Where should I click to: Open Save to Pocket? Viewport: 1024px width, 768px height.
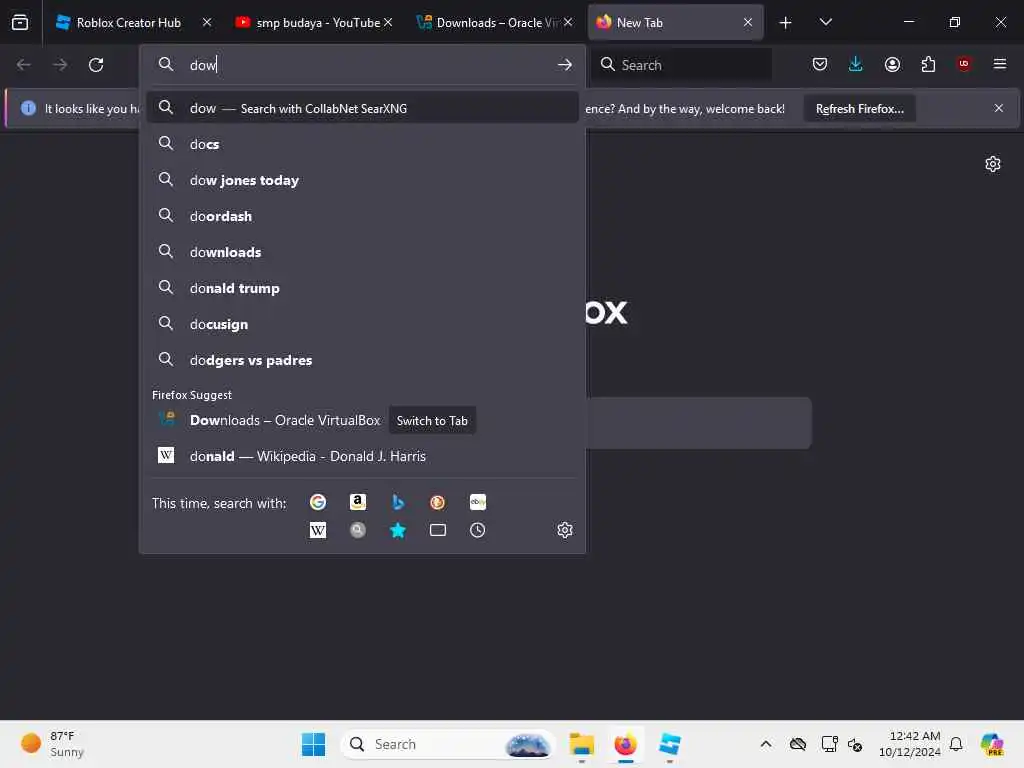pos(820,64)
